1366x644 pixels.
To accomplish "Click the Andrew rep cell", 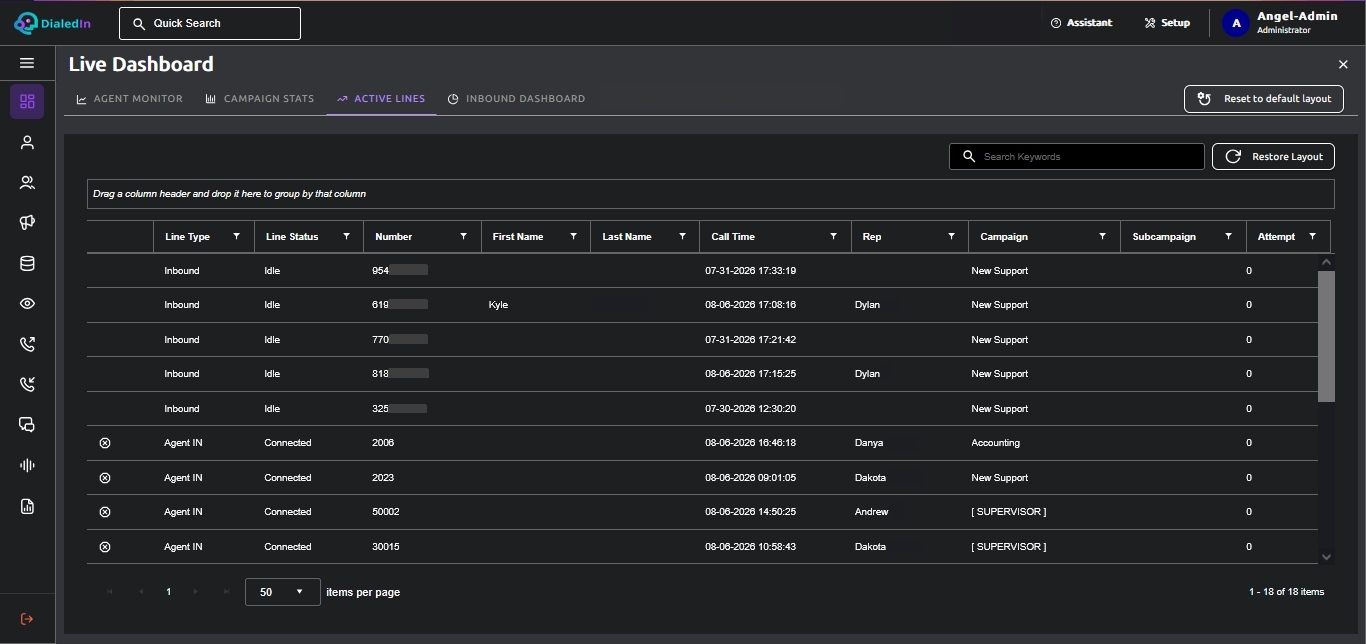I will pos(872,512).
